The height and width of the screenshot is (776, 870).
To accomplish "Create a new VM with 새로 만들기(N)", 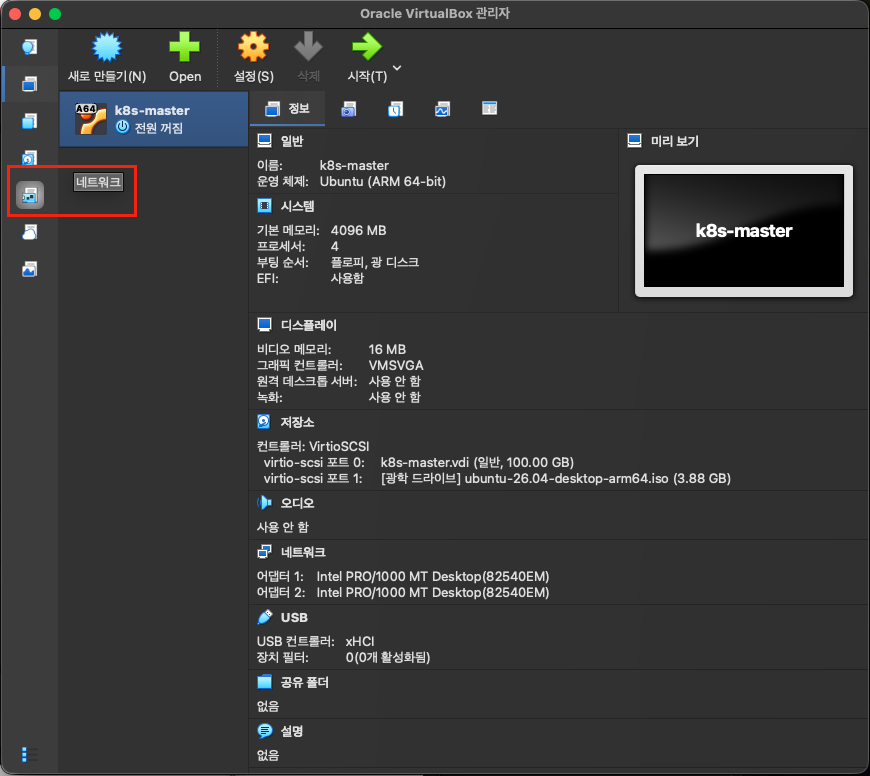I will coord(107,58).
